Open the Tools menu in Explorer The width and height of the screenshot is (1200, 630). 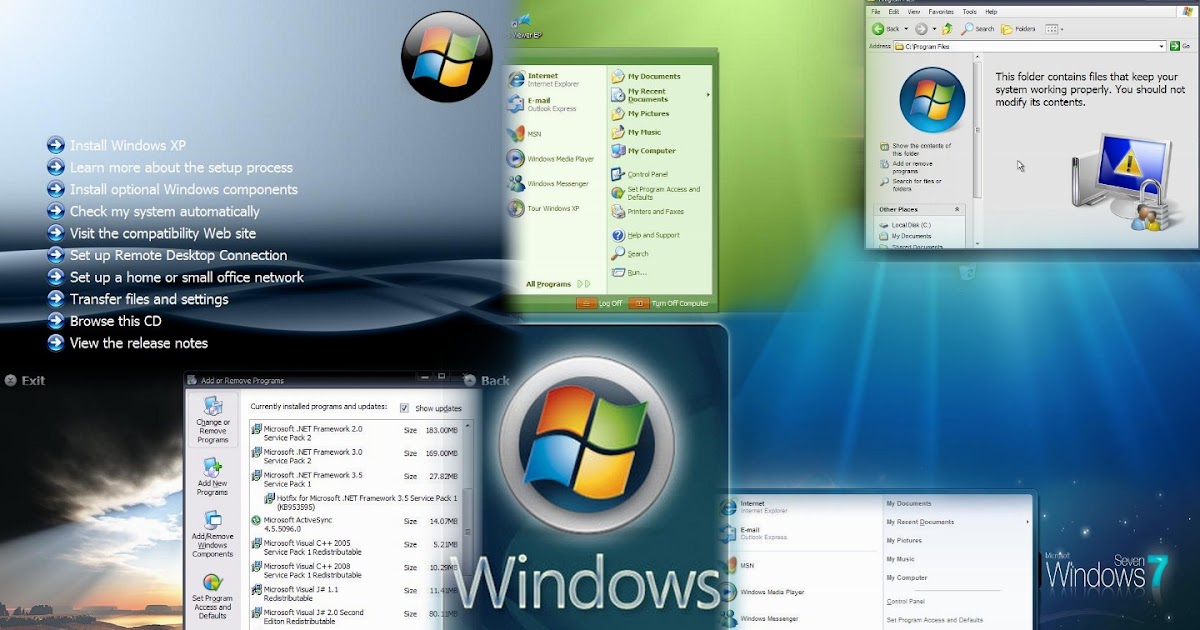pos(967,11)
